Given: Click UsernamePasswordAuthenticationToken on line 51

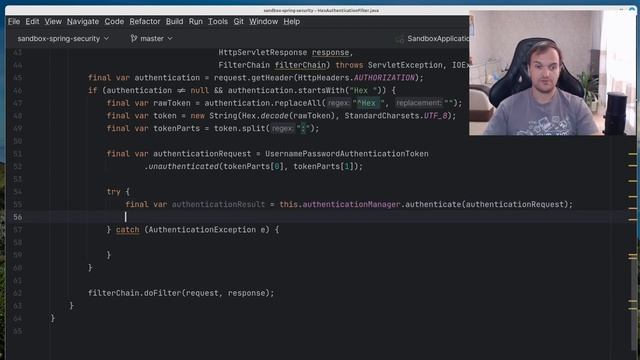Looking at the screenshot, I should tap(347, 154).
